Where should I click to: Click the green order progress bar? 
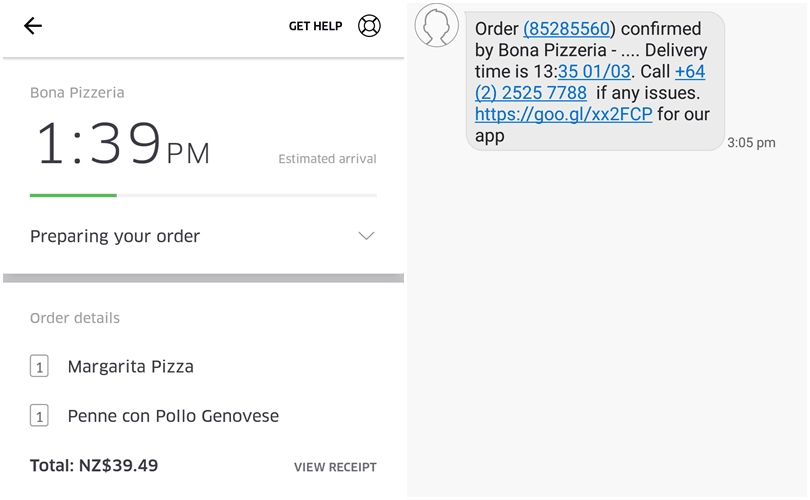tap(73, 195)
